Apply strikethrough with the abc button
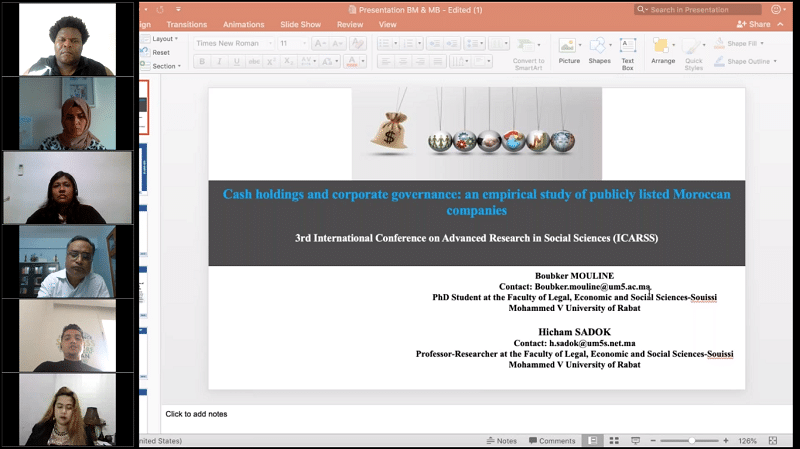Image resolution: width=800 pixels, height=449 pixels. tap(254, 61)
